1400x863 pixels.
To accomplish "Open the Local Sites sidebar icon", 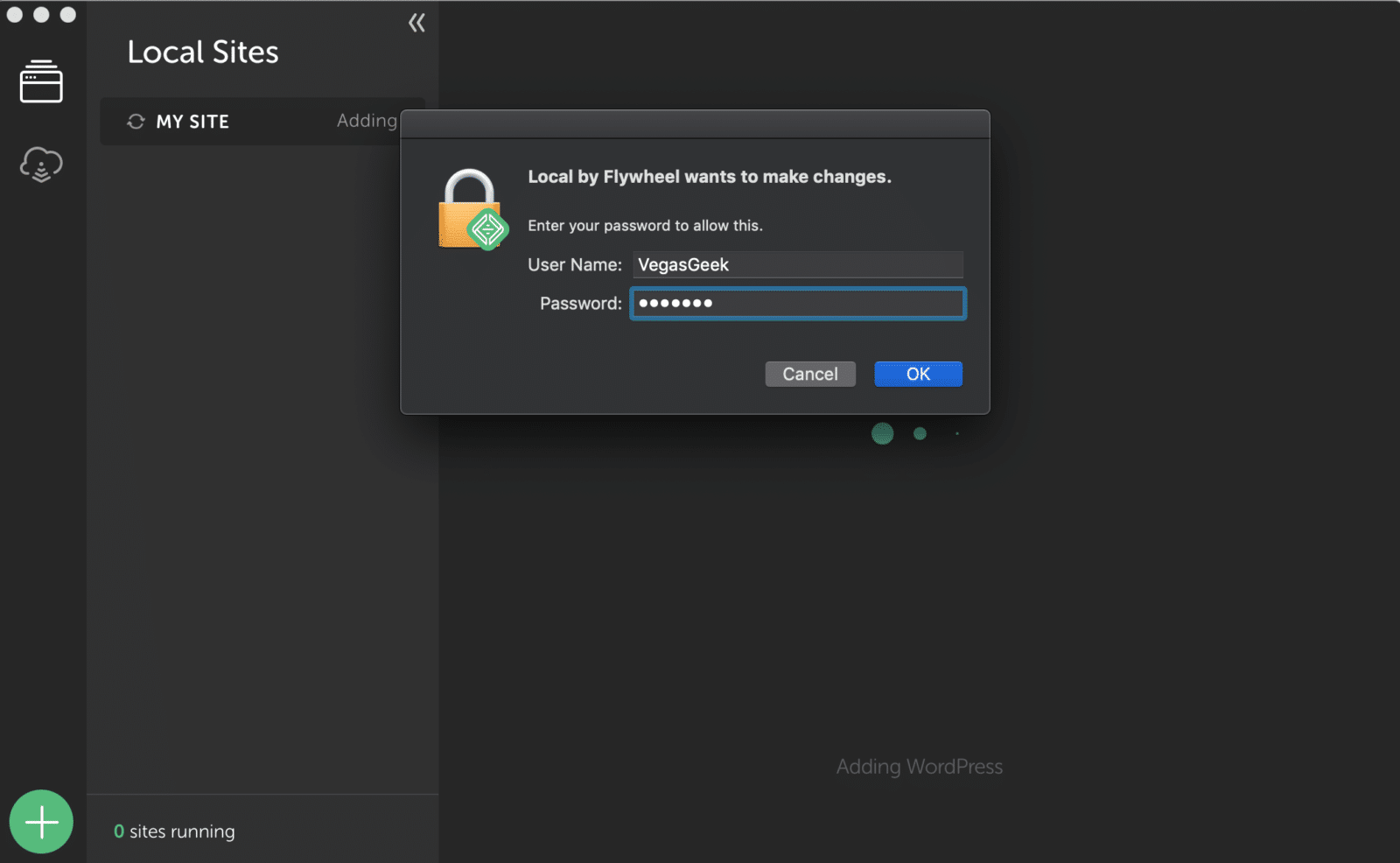I will 41,82.
